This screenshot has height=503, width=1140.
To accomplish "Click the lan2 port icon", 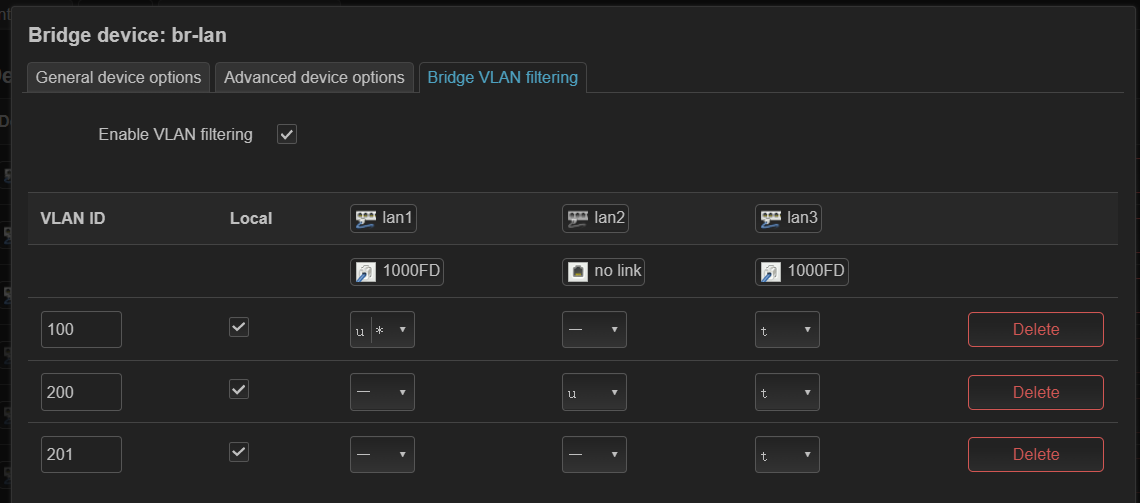I will pos(578,218).
